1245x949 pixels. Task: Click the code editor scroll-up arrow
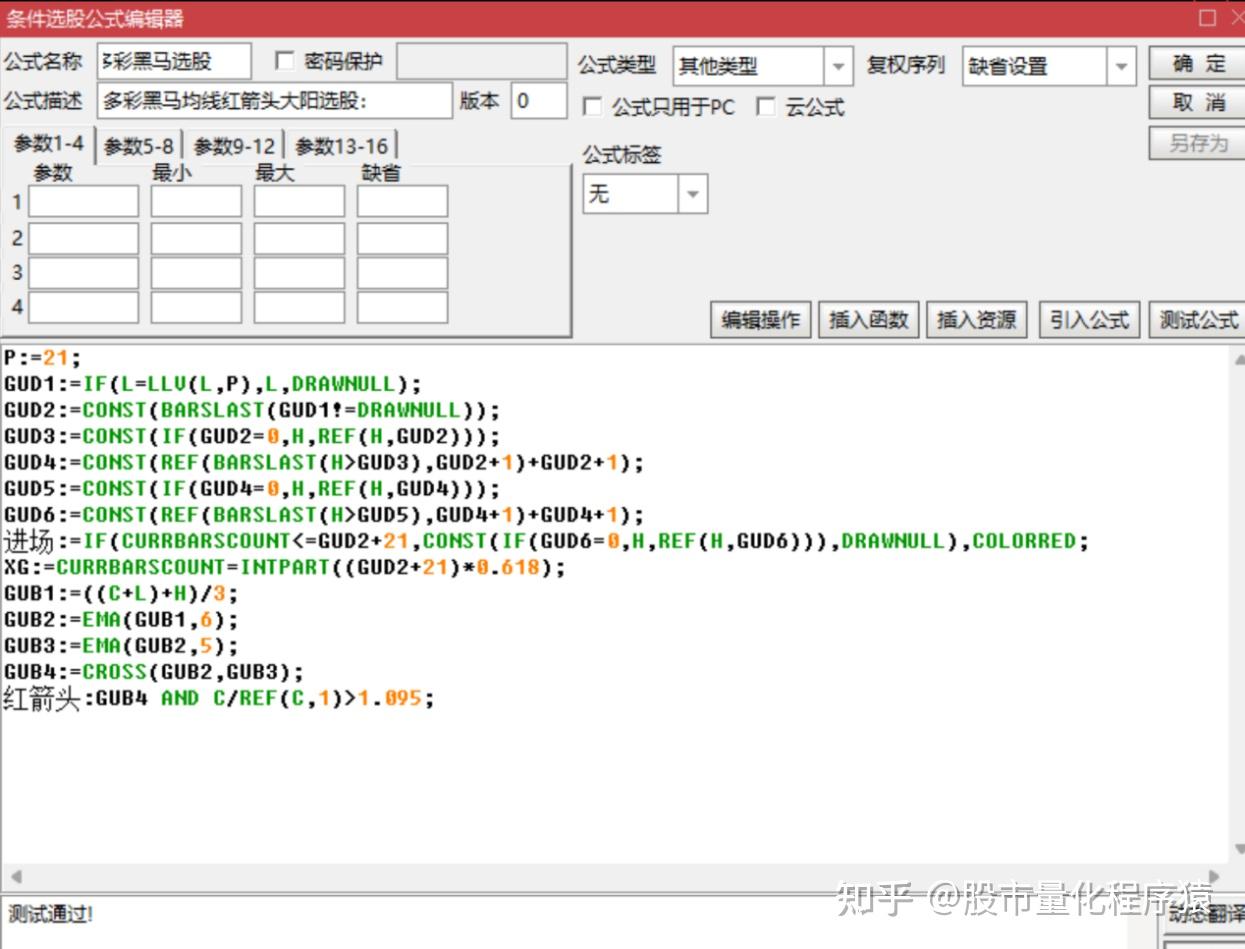pos(1239,359)
